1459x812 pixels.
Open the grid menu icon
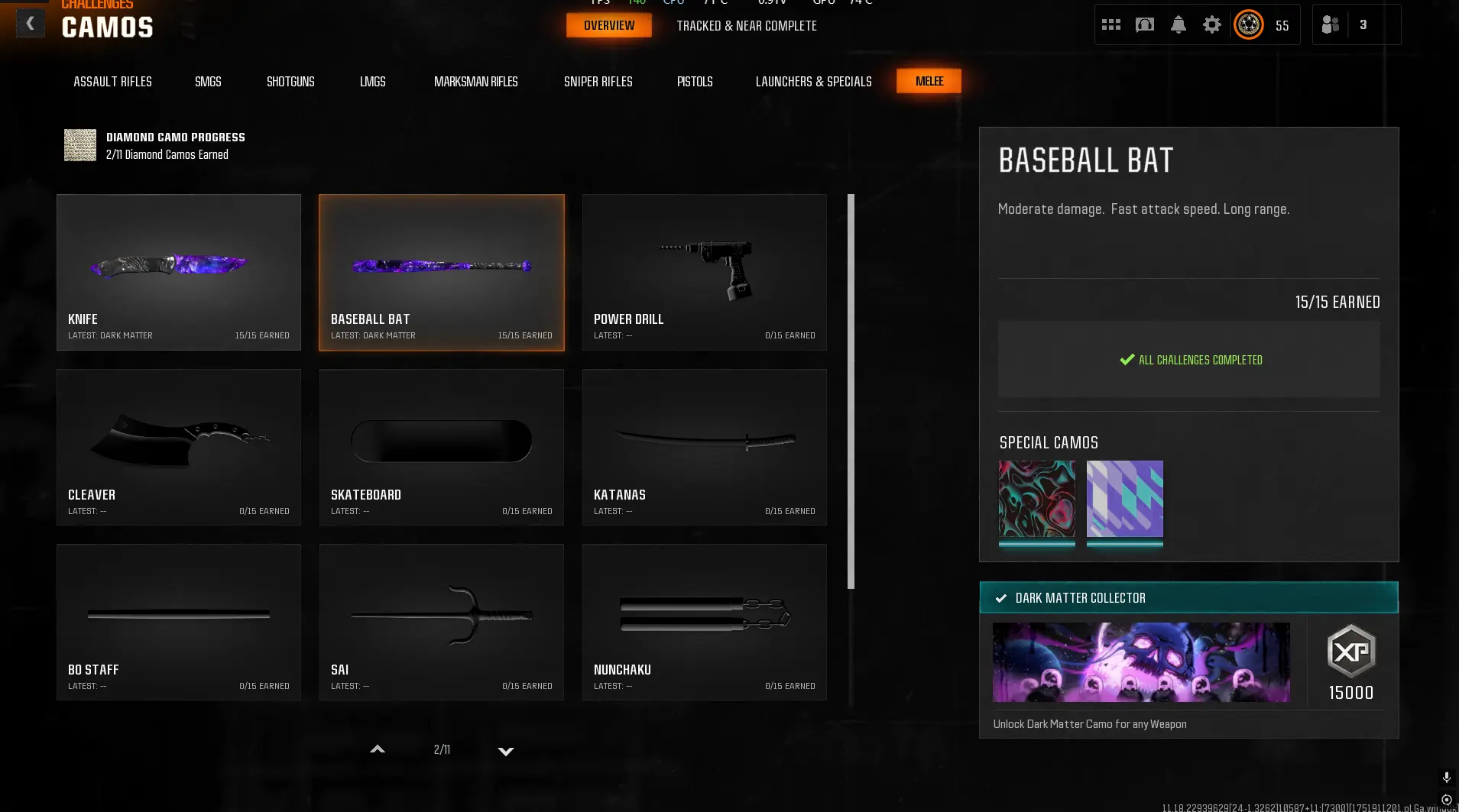point(1110,25)
